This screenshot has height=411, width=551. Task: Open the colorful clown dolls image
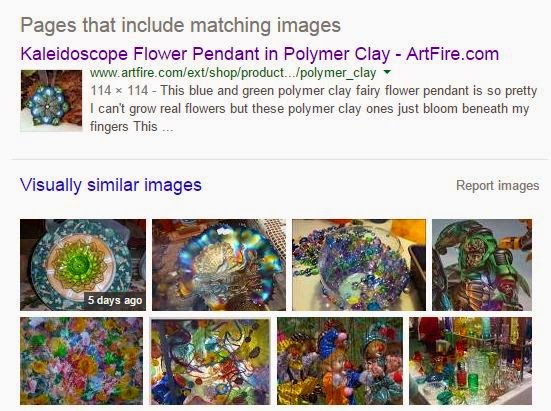340,361
